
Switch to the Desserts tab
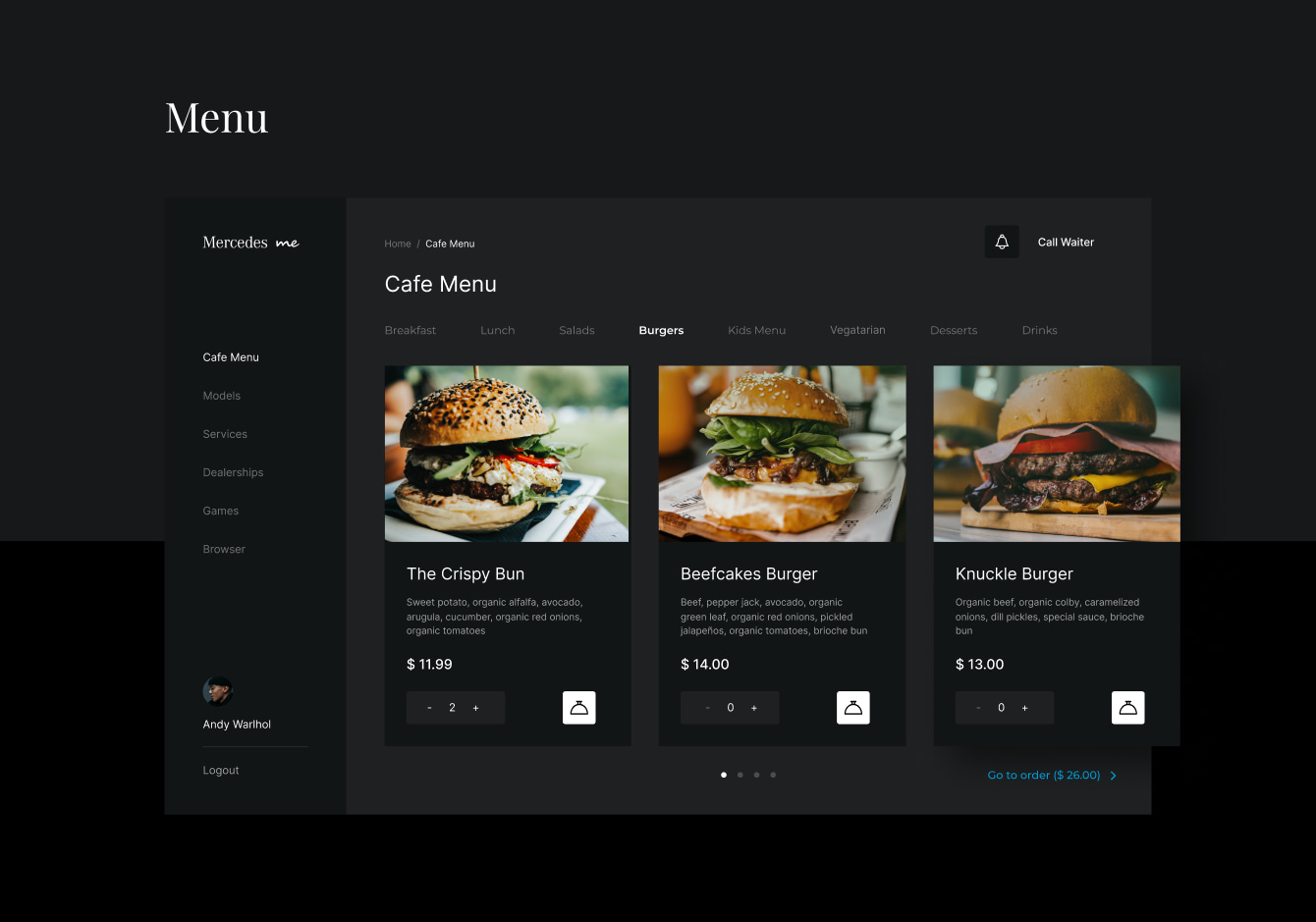coord(954,331)
